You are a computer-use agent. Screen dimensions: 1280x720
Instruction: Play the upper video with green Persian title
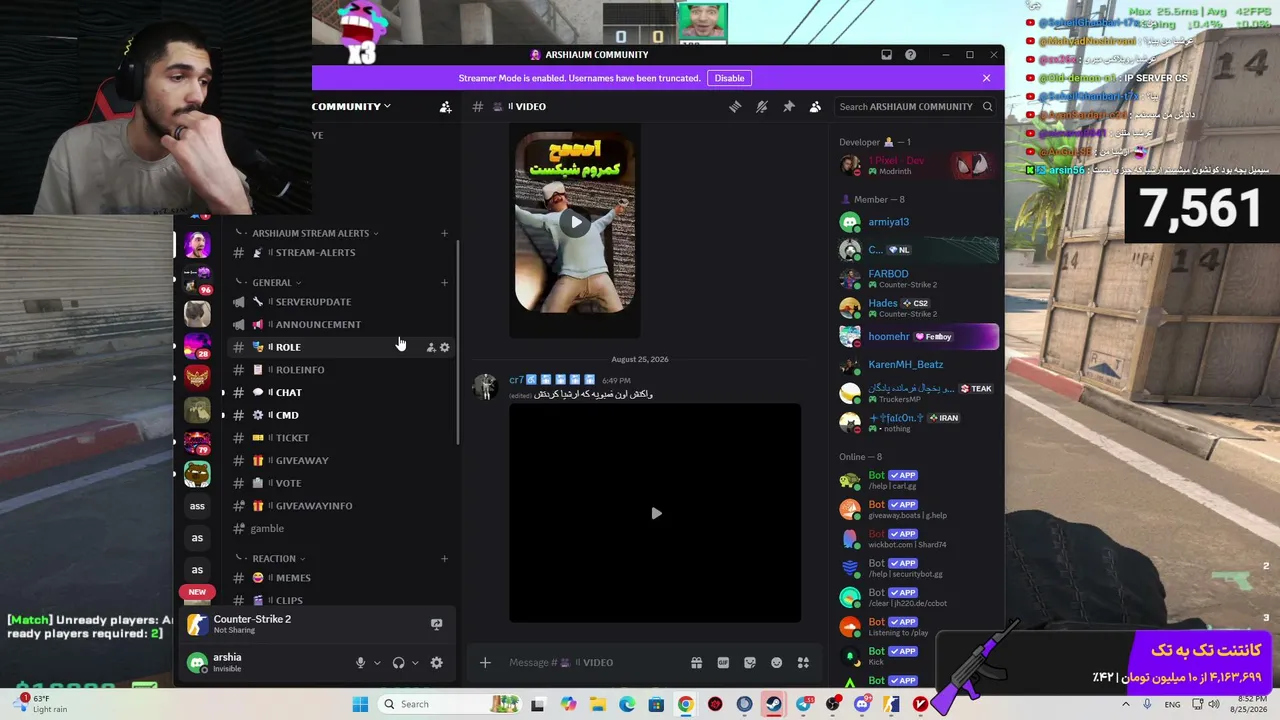click(575, 222)
